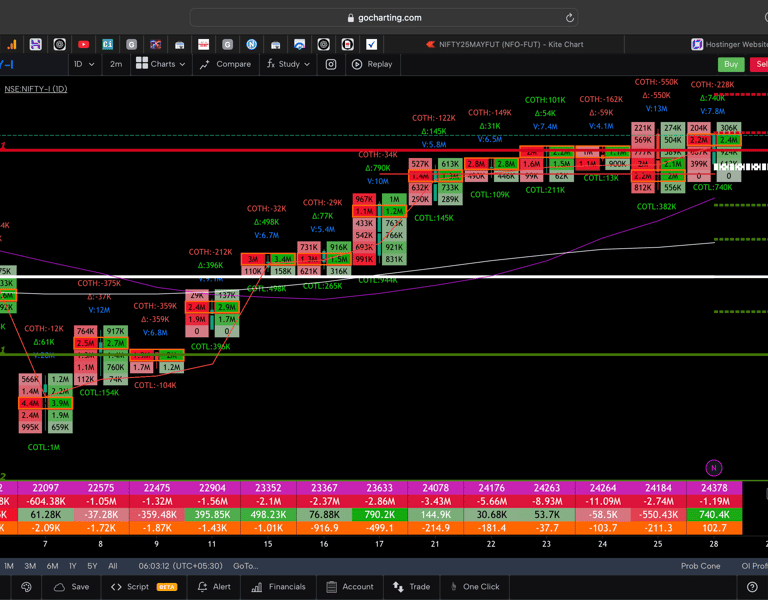Viewport: 768px width, 600px height.
Task: Click the 740.4K delta cell
Action: (x=714, y=515)
